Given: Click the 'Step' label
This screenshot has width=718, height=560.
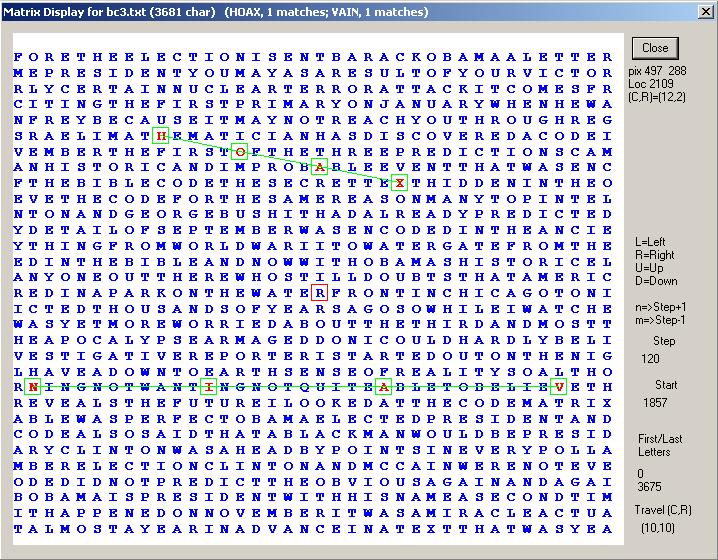Looking at the screenshot, I should coord(664,341).
